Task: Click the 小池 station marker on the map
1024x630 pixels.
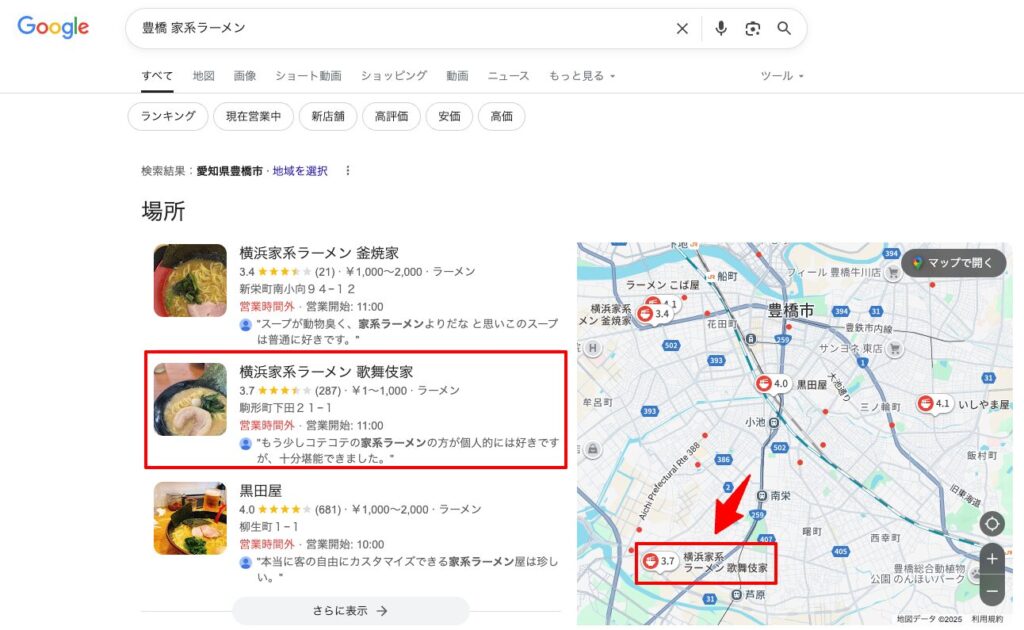Action: click(773, 422)
